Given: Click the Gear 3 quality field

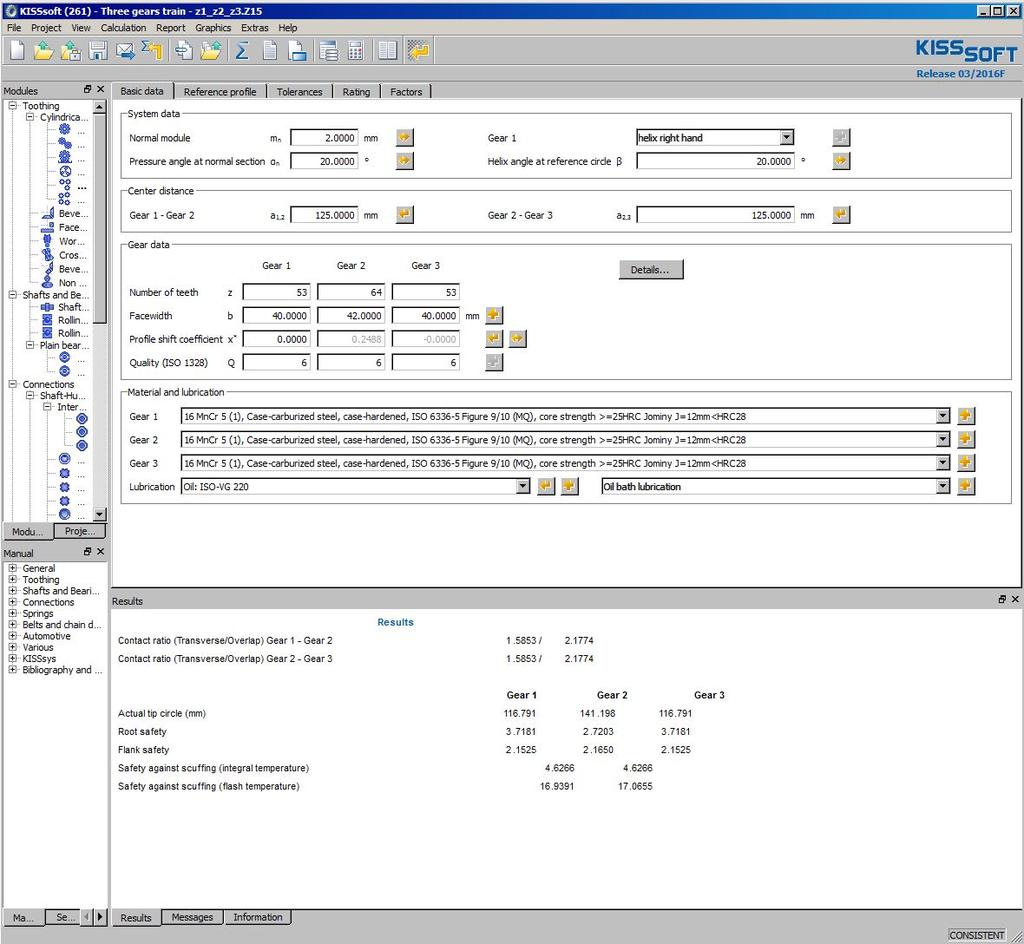Looking at the screenshot, I should [x=425, y=362].
